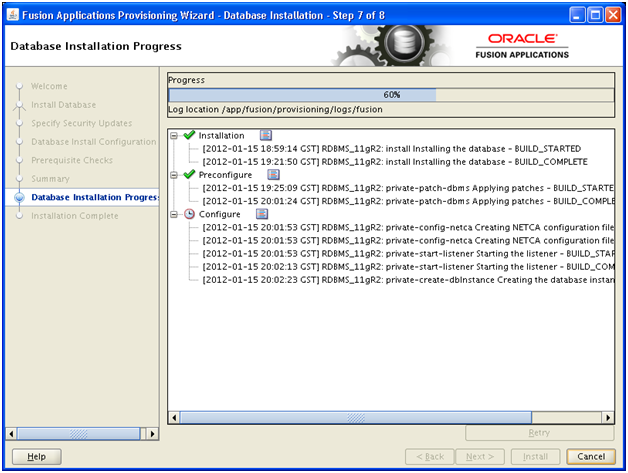Open the log icon next to Preconfigure

click(x=273, y=175)
